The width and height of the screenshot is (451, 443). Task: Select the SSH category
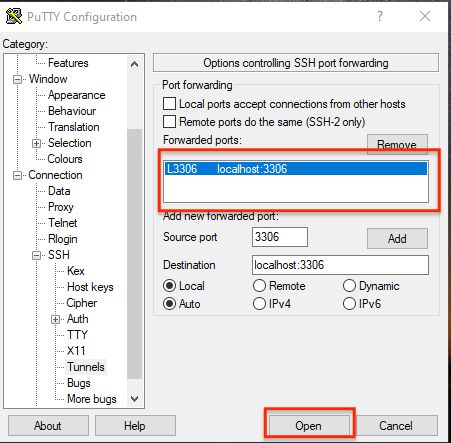point(59,255)
